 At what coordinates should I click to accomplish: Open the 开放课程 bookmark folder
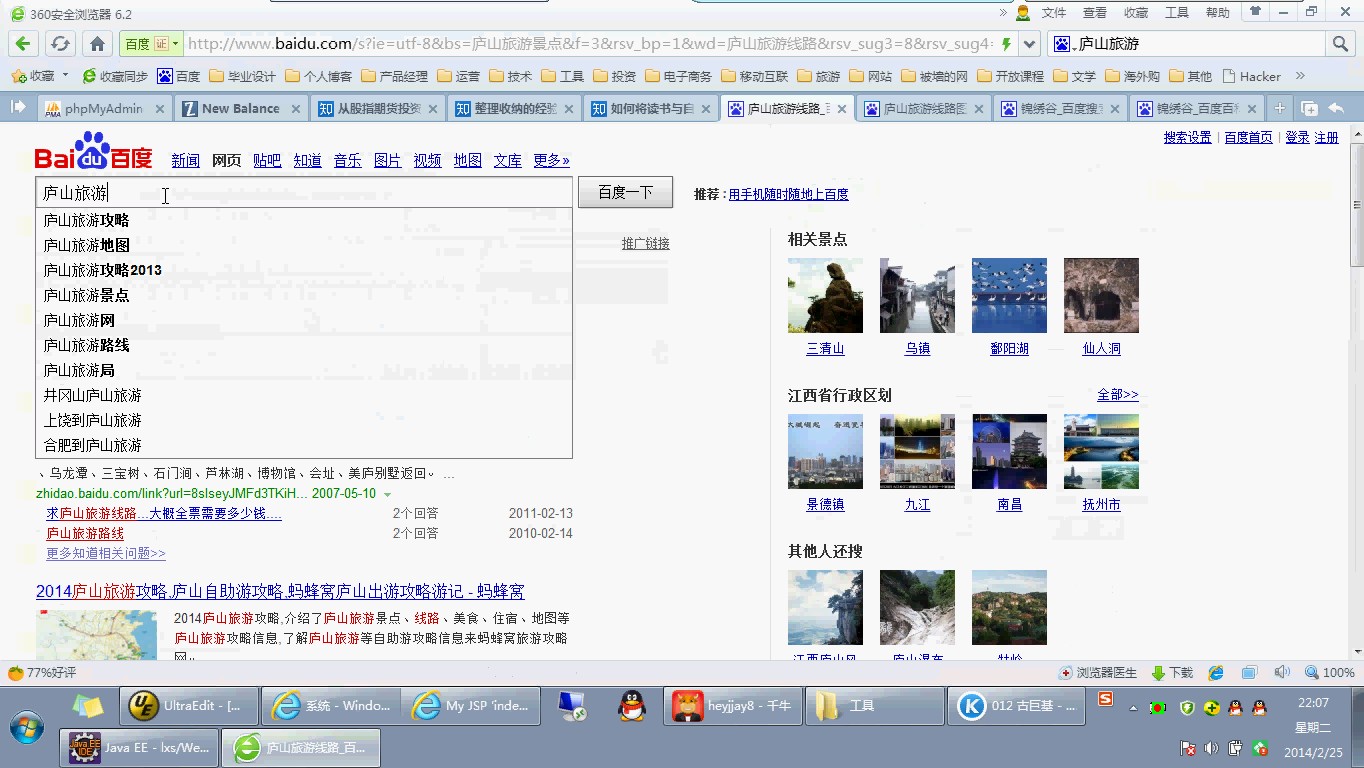click(x=1010, y=76)
